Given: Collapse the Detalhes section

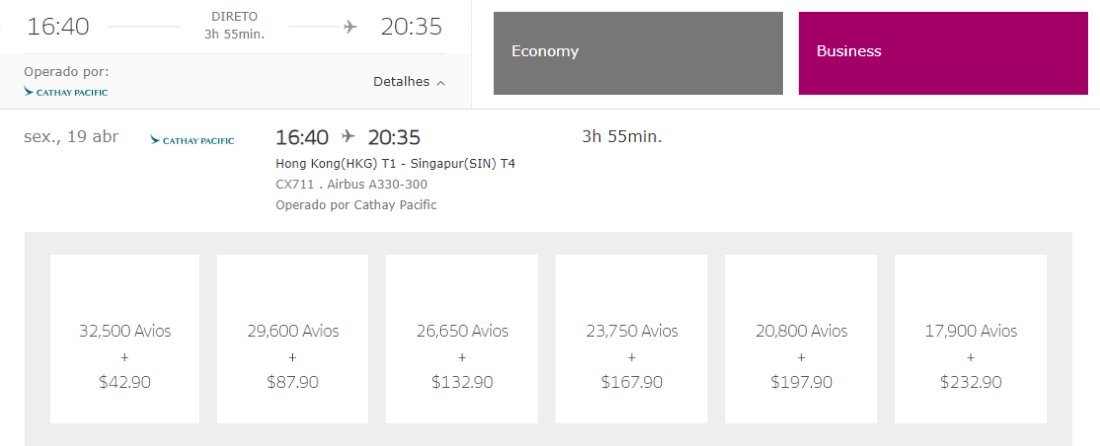Looking at the screenshot, I should [409, 82].
